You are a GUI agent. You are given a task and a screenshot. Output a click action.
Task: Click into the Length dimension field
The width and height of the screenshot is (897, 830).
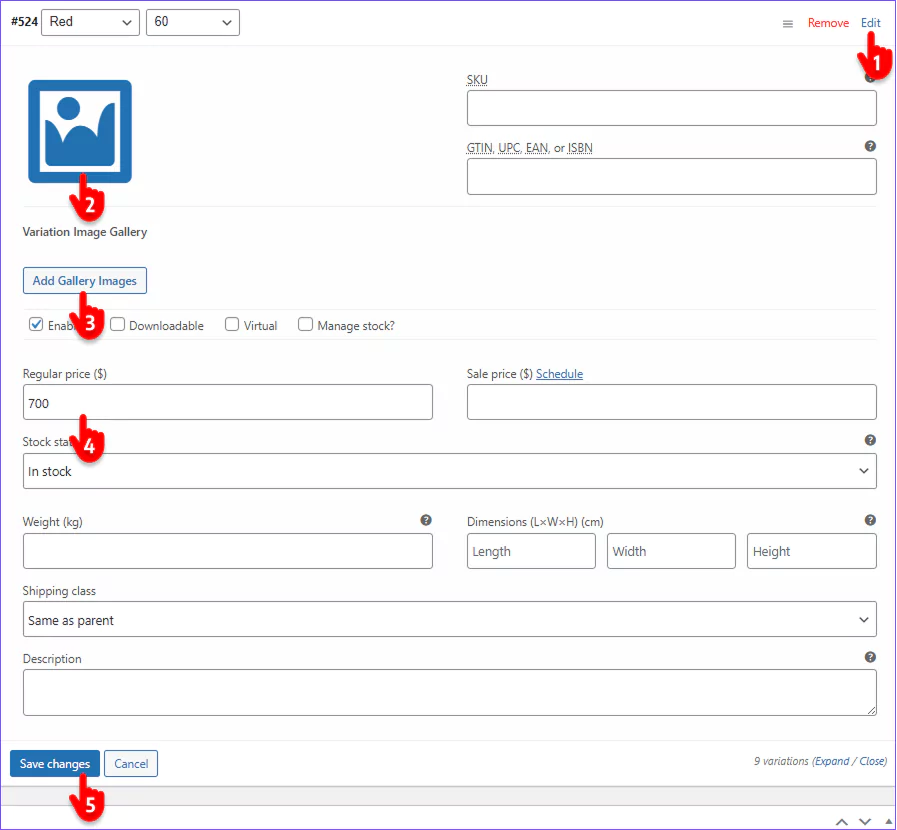click(x=531, y=551)
